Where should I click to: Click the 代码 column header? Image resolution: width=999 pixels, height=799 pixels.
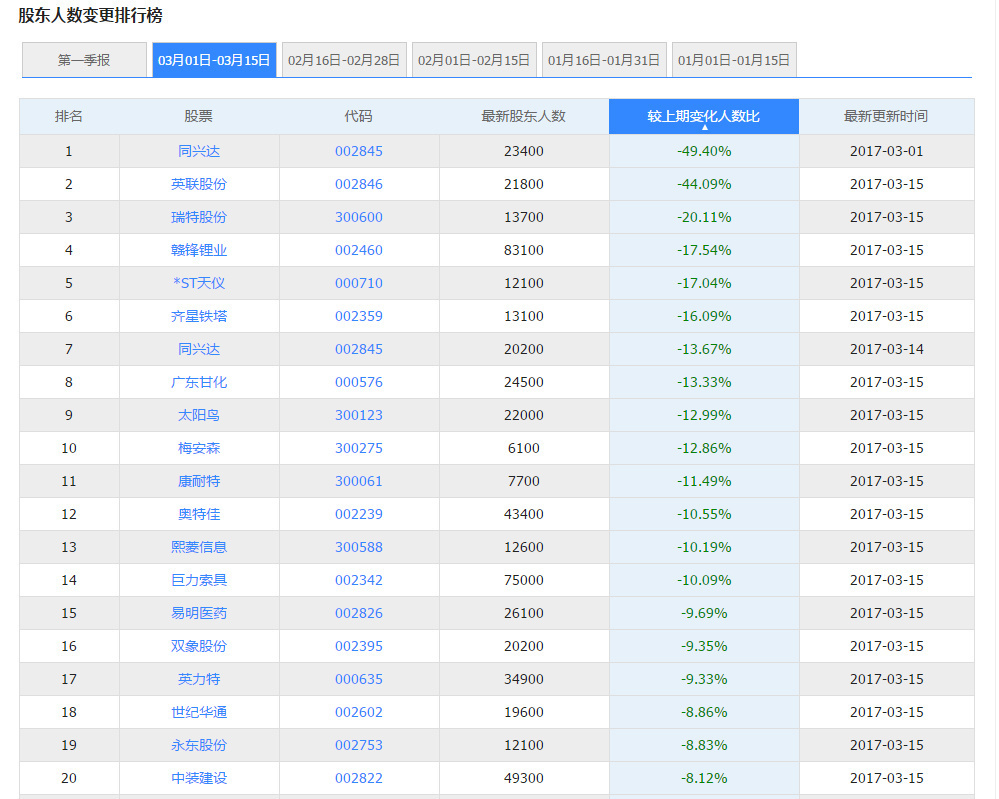[359, 116]
